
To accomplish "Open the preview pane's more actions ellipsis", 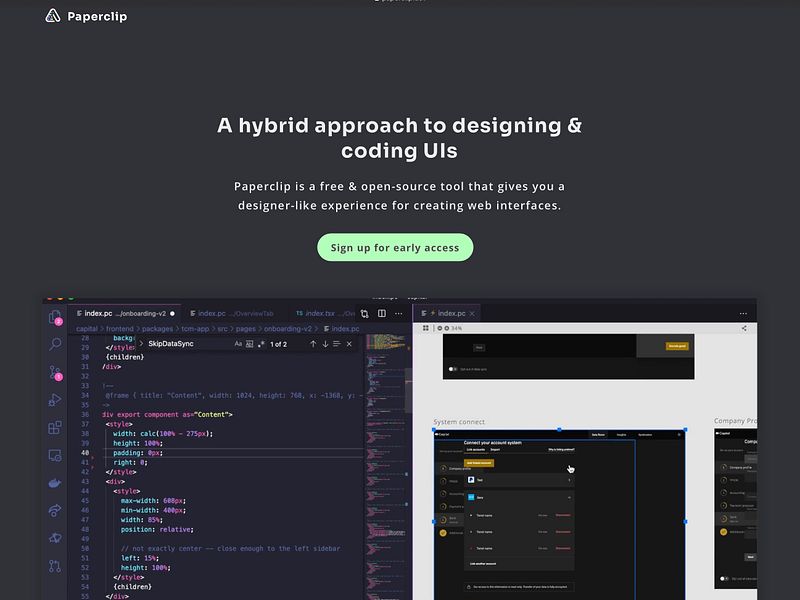I will (x=743, y=313).
